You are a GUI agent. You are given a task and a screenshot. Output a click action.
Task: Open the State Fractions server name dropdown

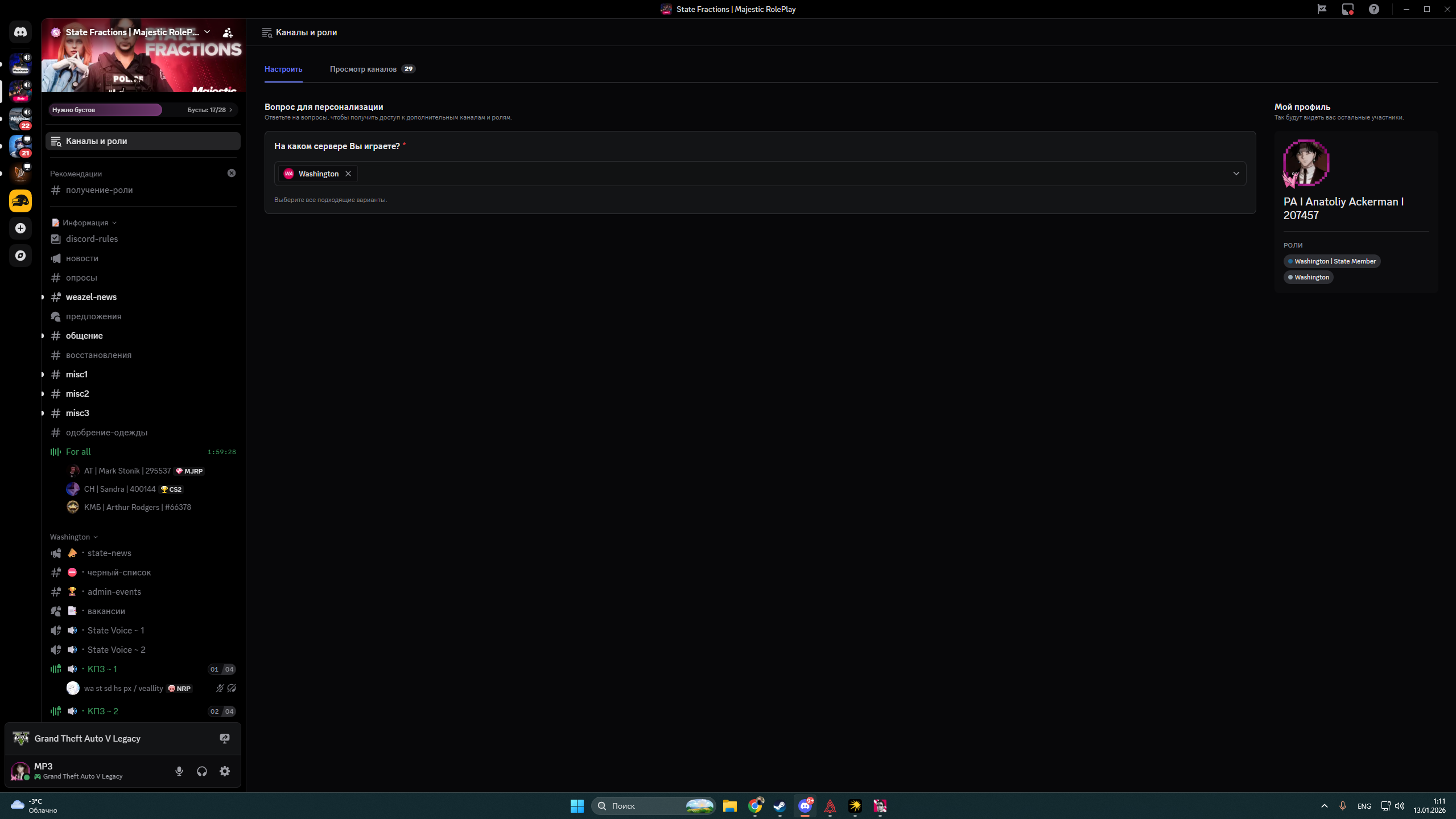click(207, 32)
